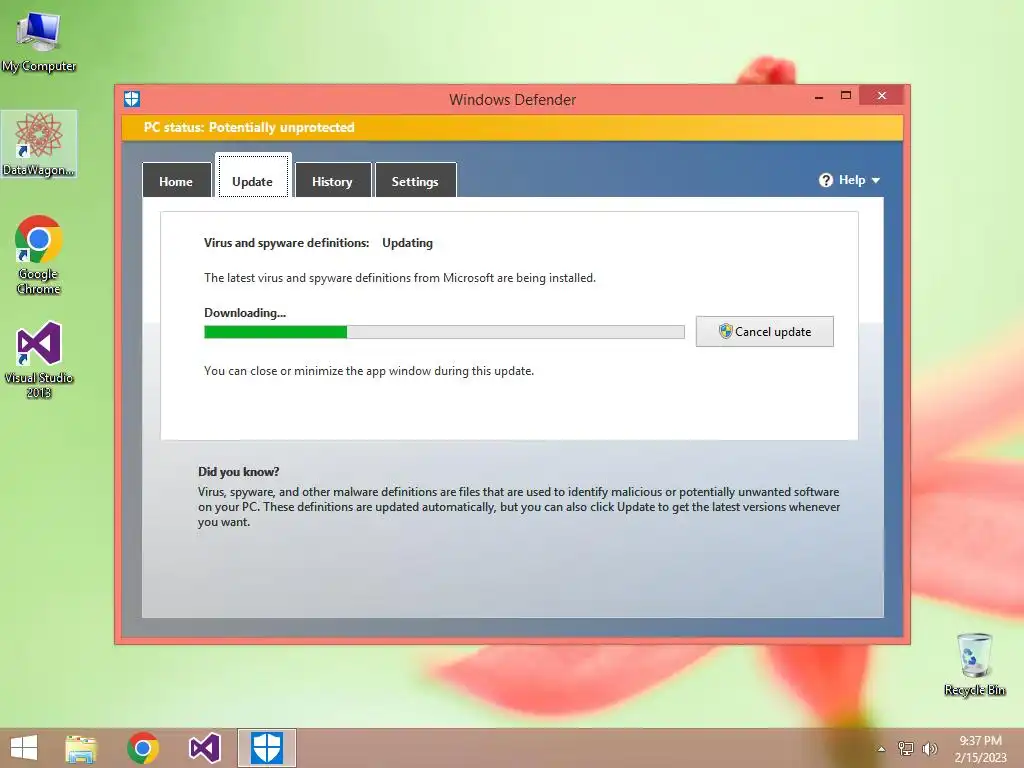Click the "Downloading..." label
This screenshot has height=768, width=1024.
245,313
